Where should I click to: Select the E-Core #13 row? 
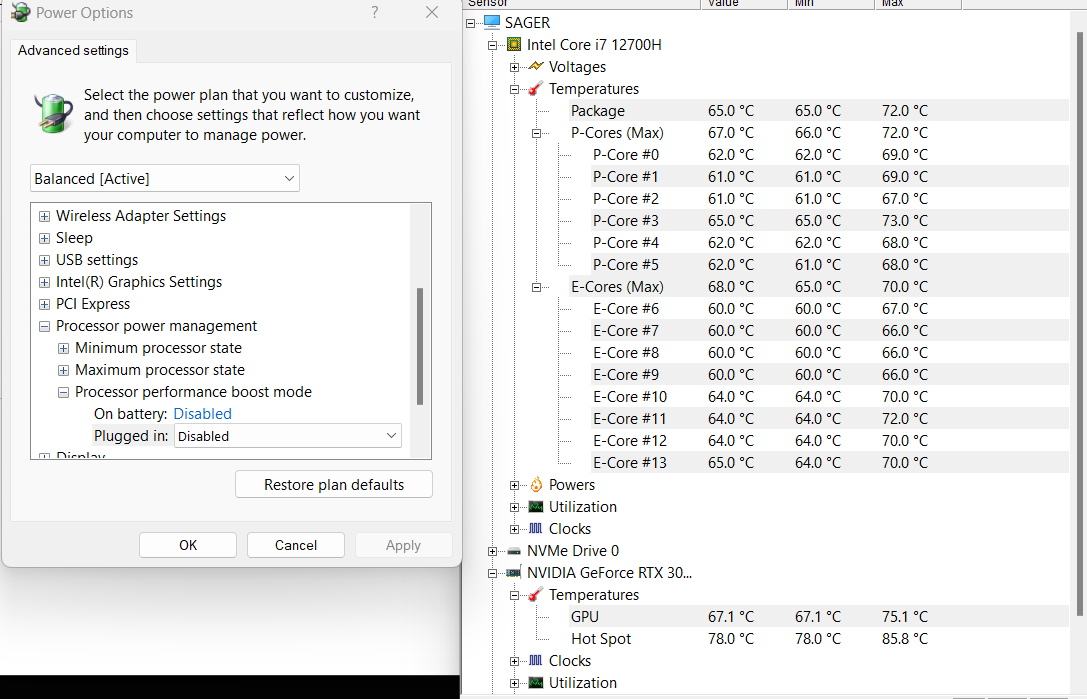(x=830, y=463)
